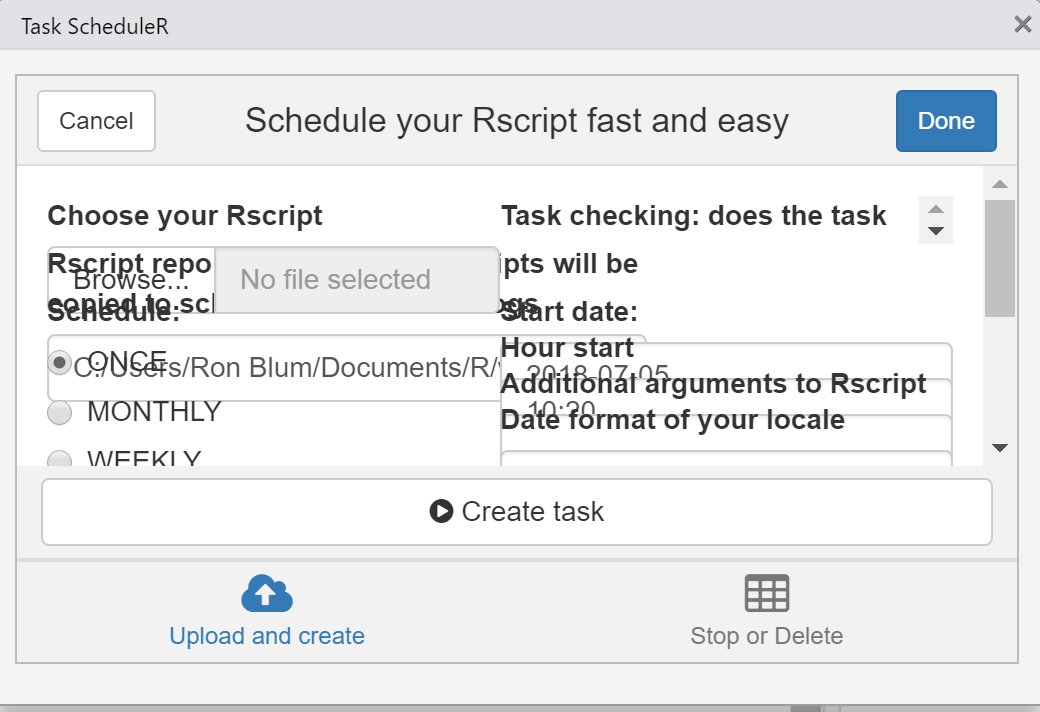Click the No file selected field
This screenshot has width=1040, height=712.
click(357, 280)
